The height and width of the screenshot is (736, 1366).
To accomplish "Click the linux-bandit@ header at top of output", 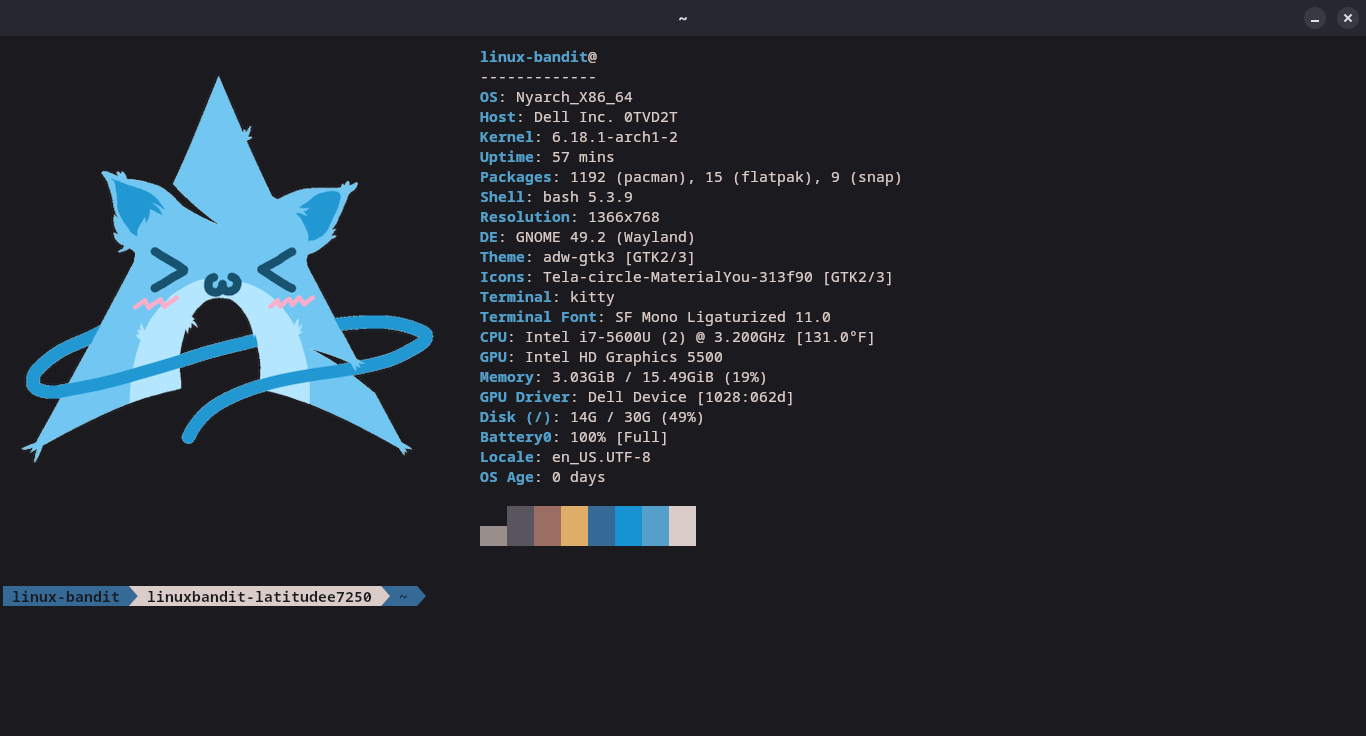I will (538, 57).
